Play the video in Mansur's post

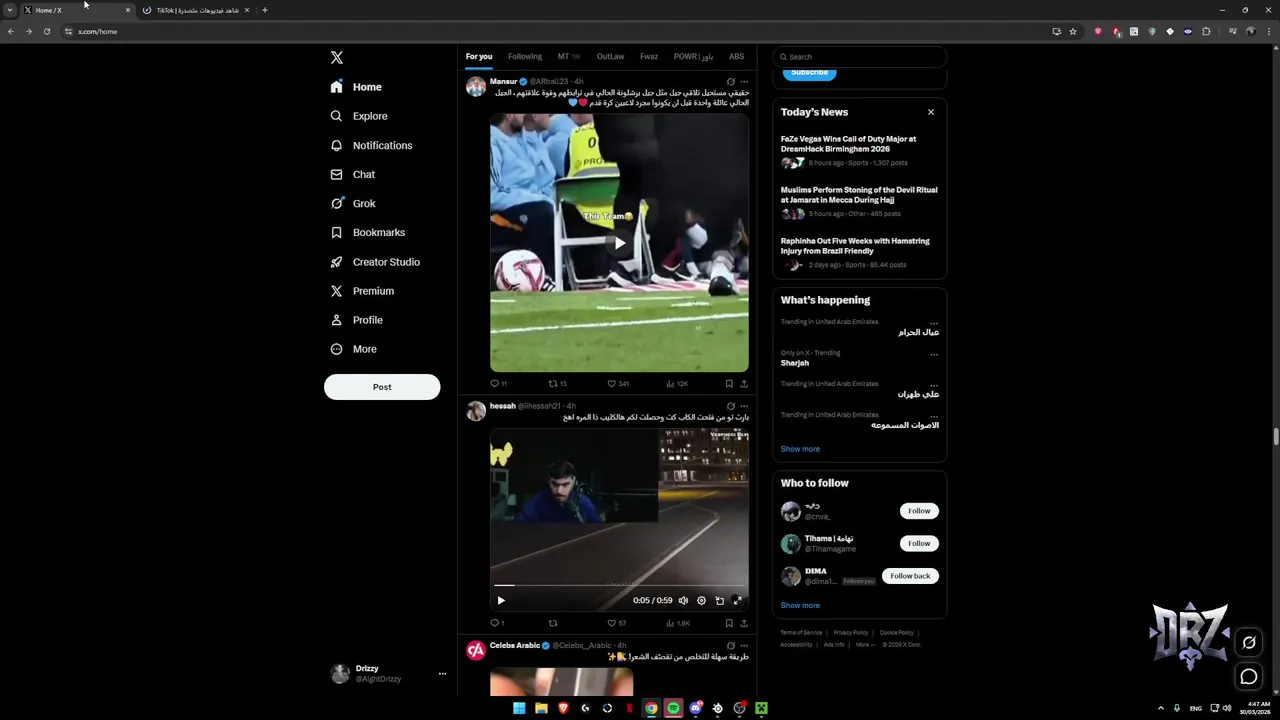(619, 243)
